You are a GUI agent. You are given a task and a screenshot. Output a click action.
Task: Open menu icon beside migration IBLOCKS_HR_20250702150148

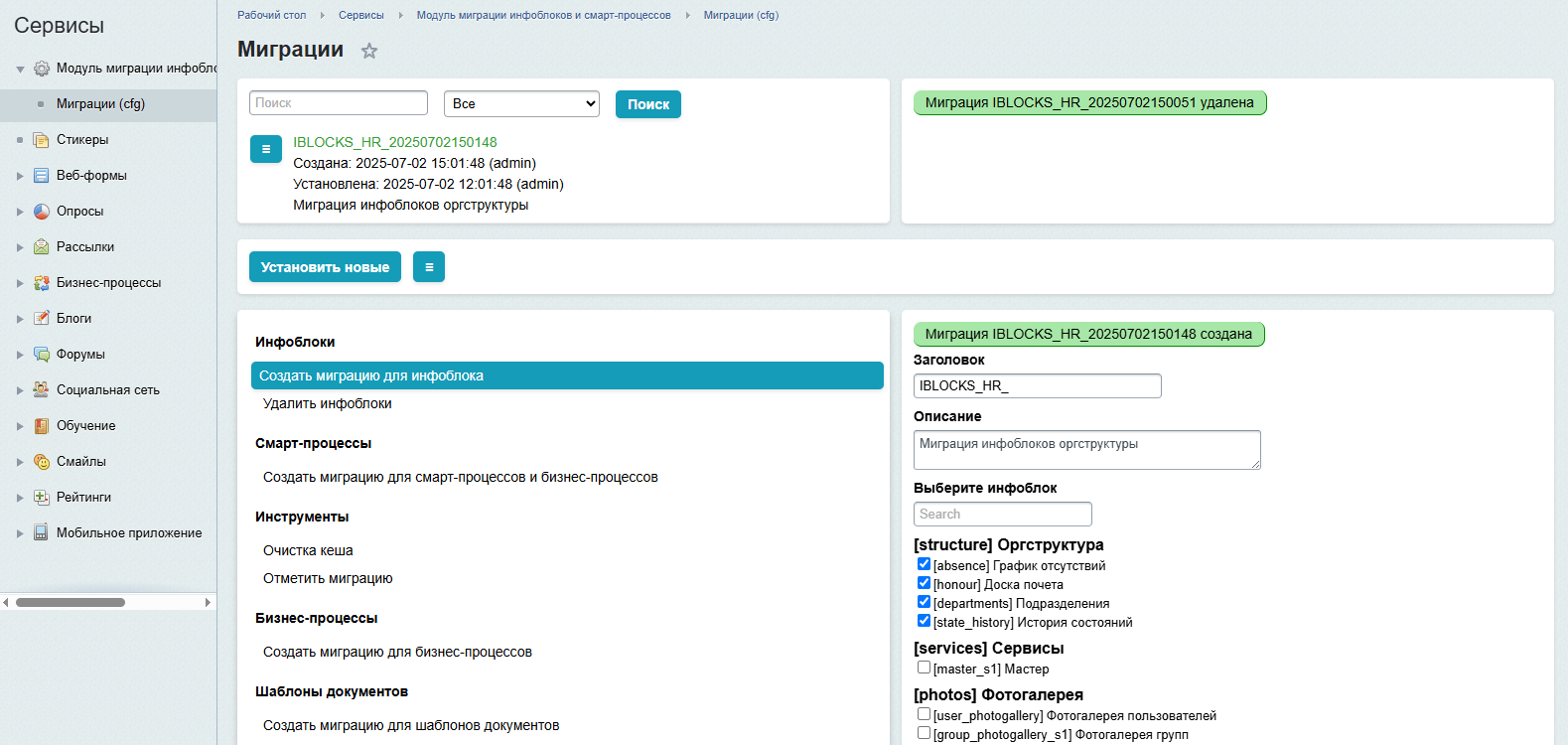(x=265, y=149)
